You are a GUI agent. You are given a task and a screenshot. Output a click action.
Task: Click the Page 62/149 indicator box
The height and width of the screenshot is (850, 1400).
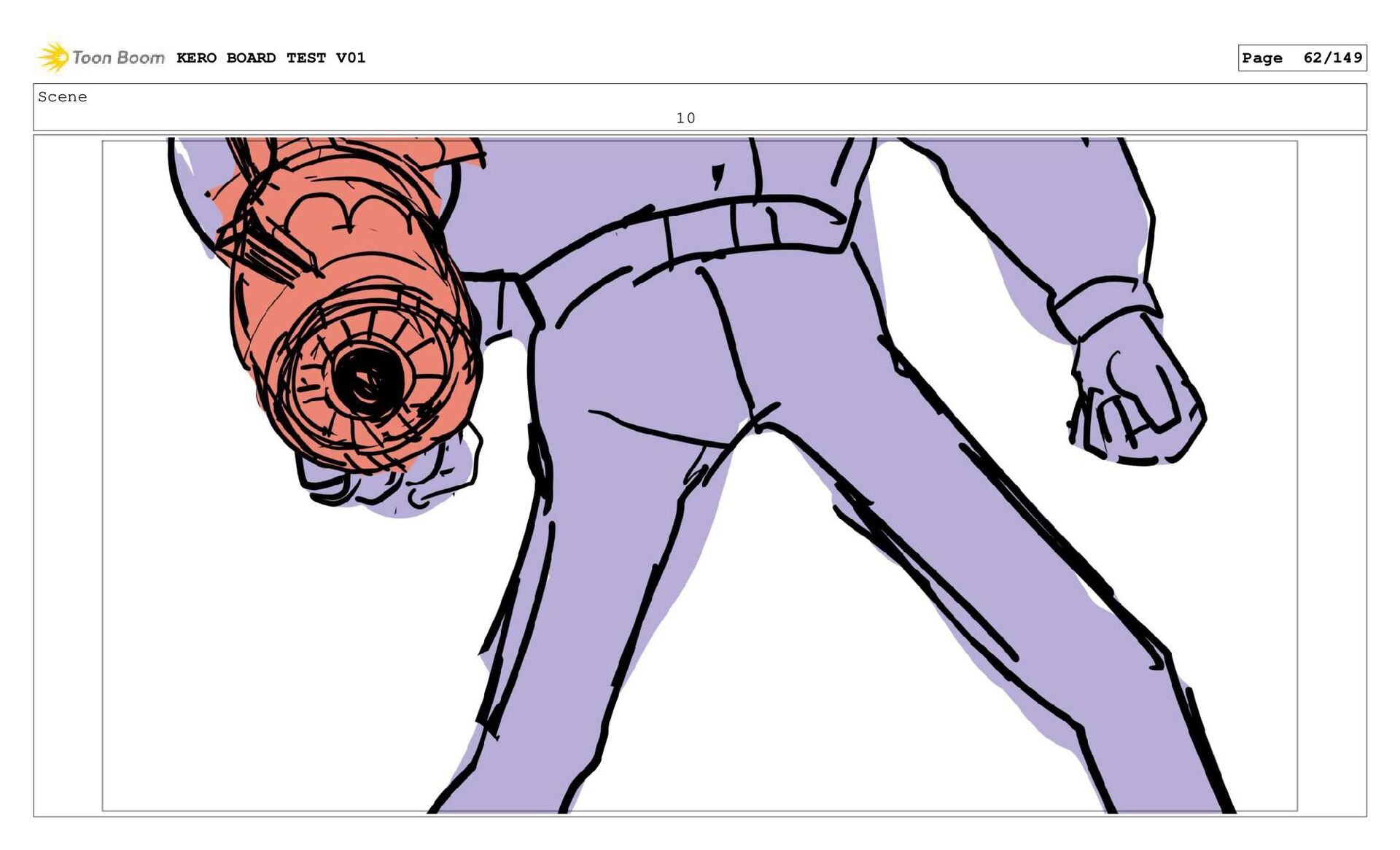(x=1302, y=58)
